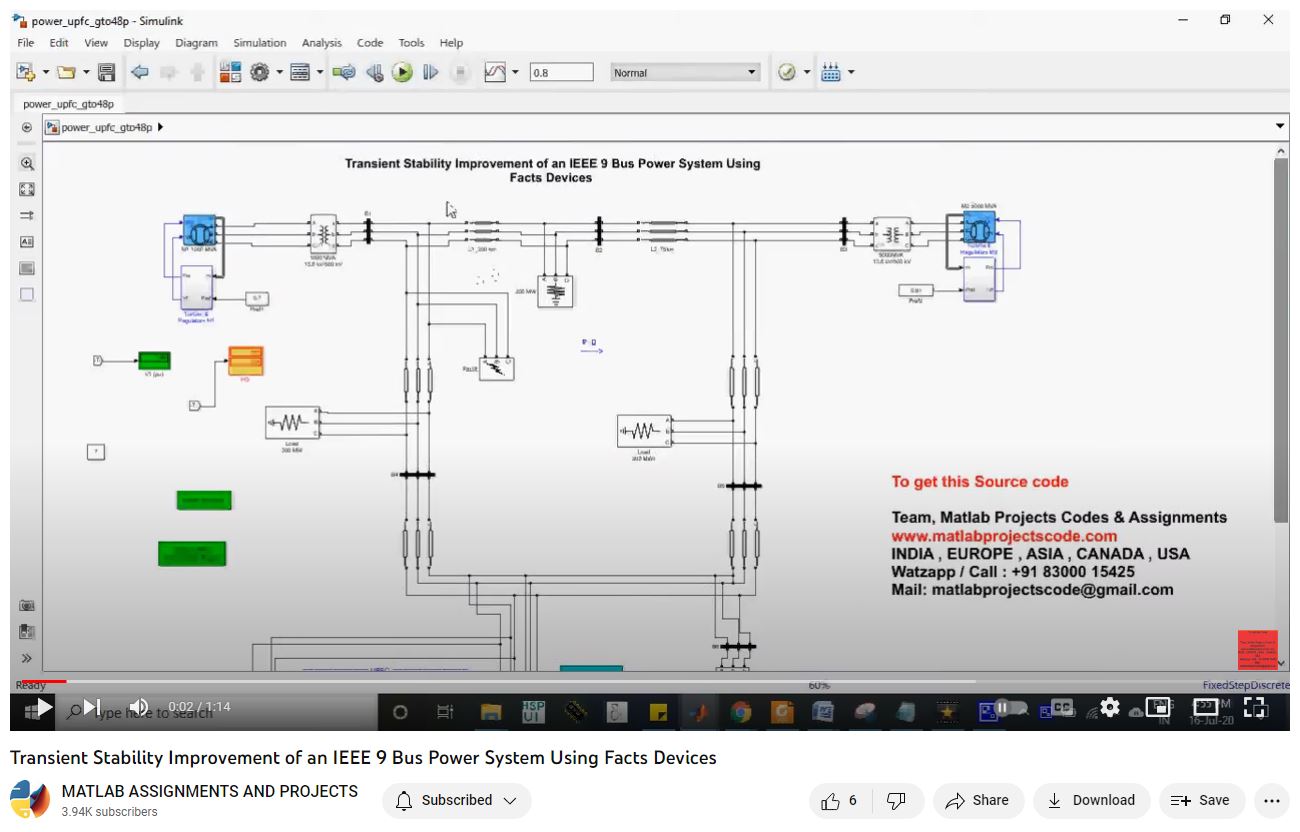
Task: Click the Save model floppy disk icon
Action: click(106, 72)
